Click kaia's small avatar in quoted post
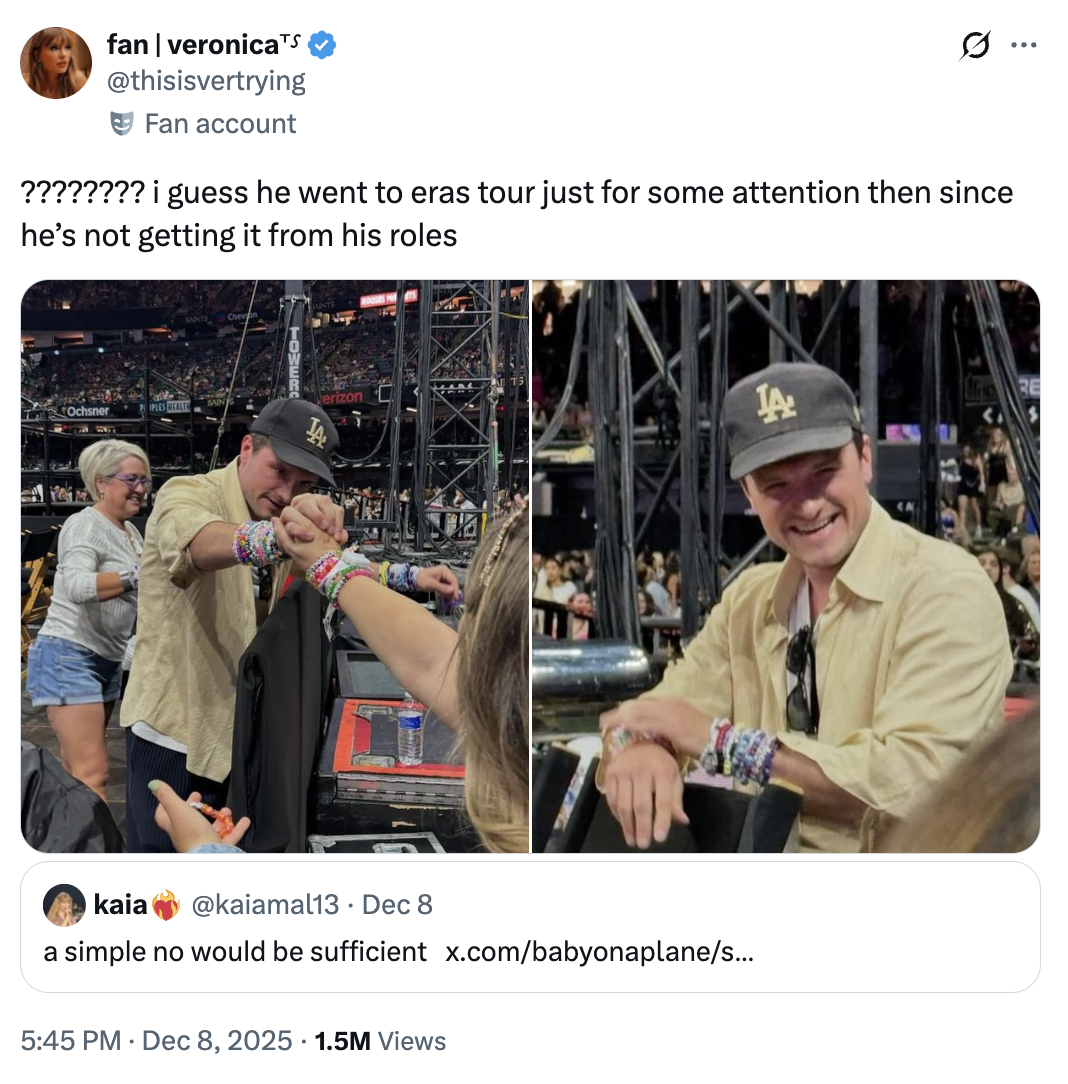Viewport: 1068px width, 1084px height. click(63, 906)
